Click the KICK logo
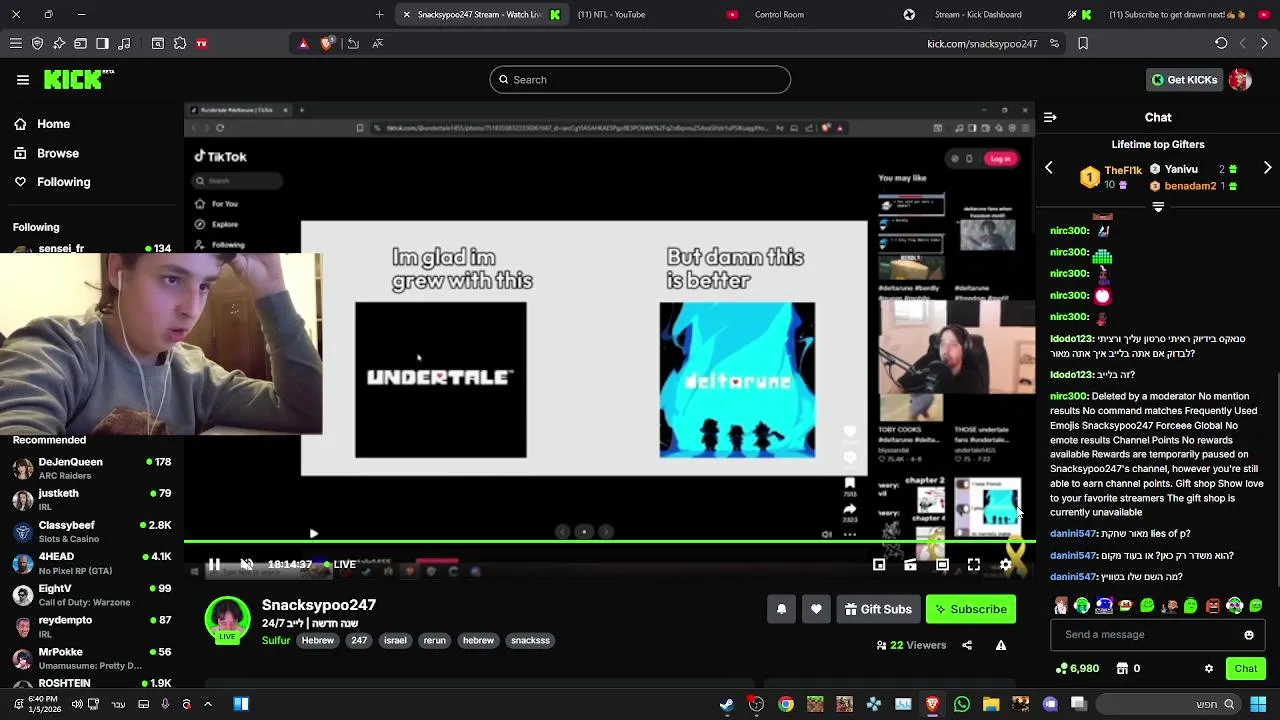1280x720 pixels. [x=78, y=80]
